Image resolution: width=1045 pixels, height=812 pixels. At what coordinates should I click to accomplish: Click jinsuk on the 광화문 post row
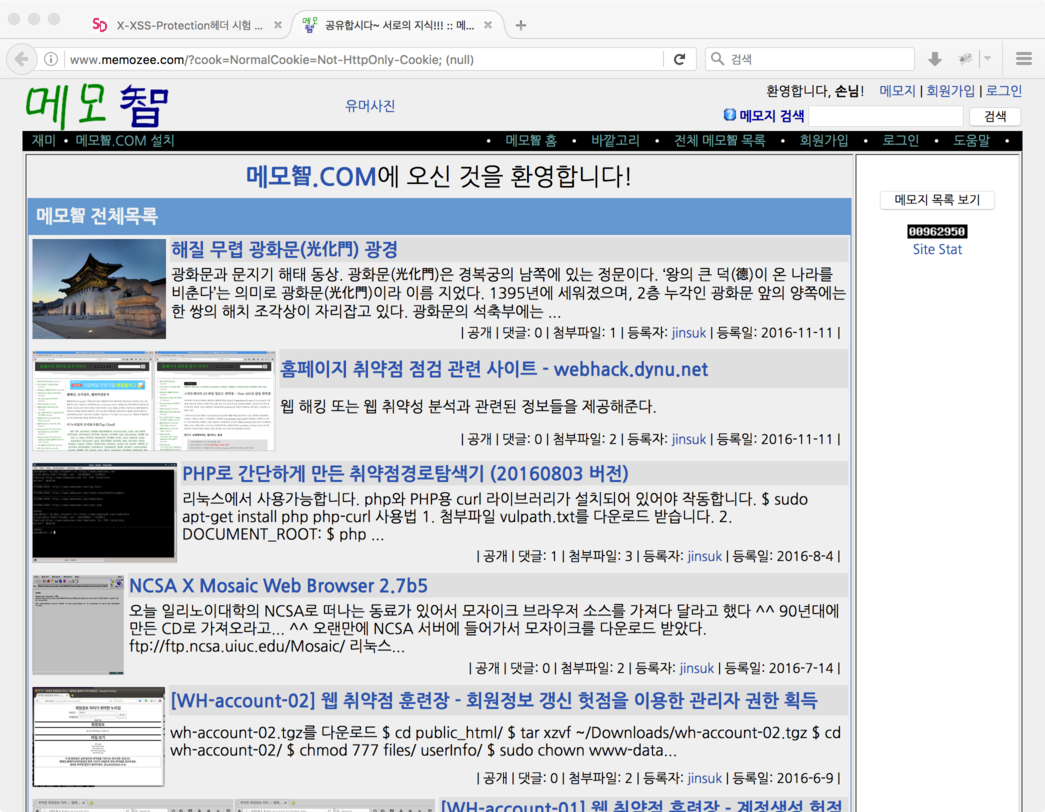(x=688, y=333)
